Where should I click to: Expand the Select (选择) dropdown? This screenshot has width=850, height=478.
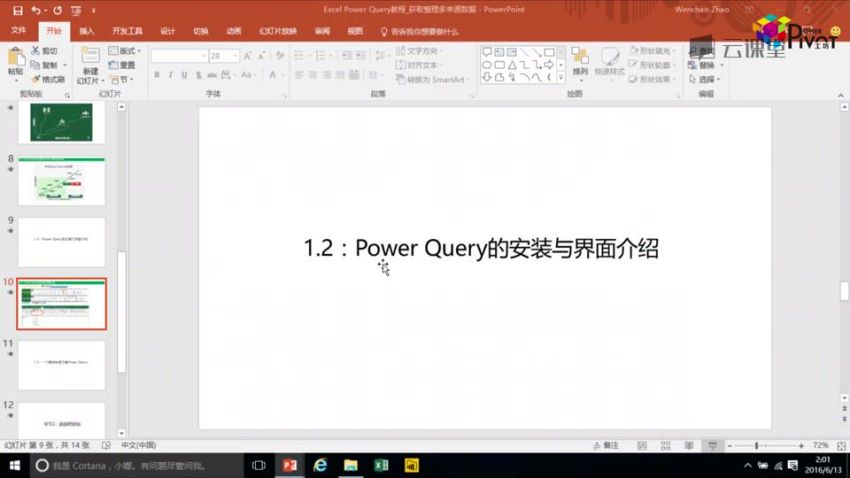point(705,80)
